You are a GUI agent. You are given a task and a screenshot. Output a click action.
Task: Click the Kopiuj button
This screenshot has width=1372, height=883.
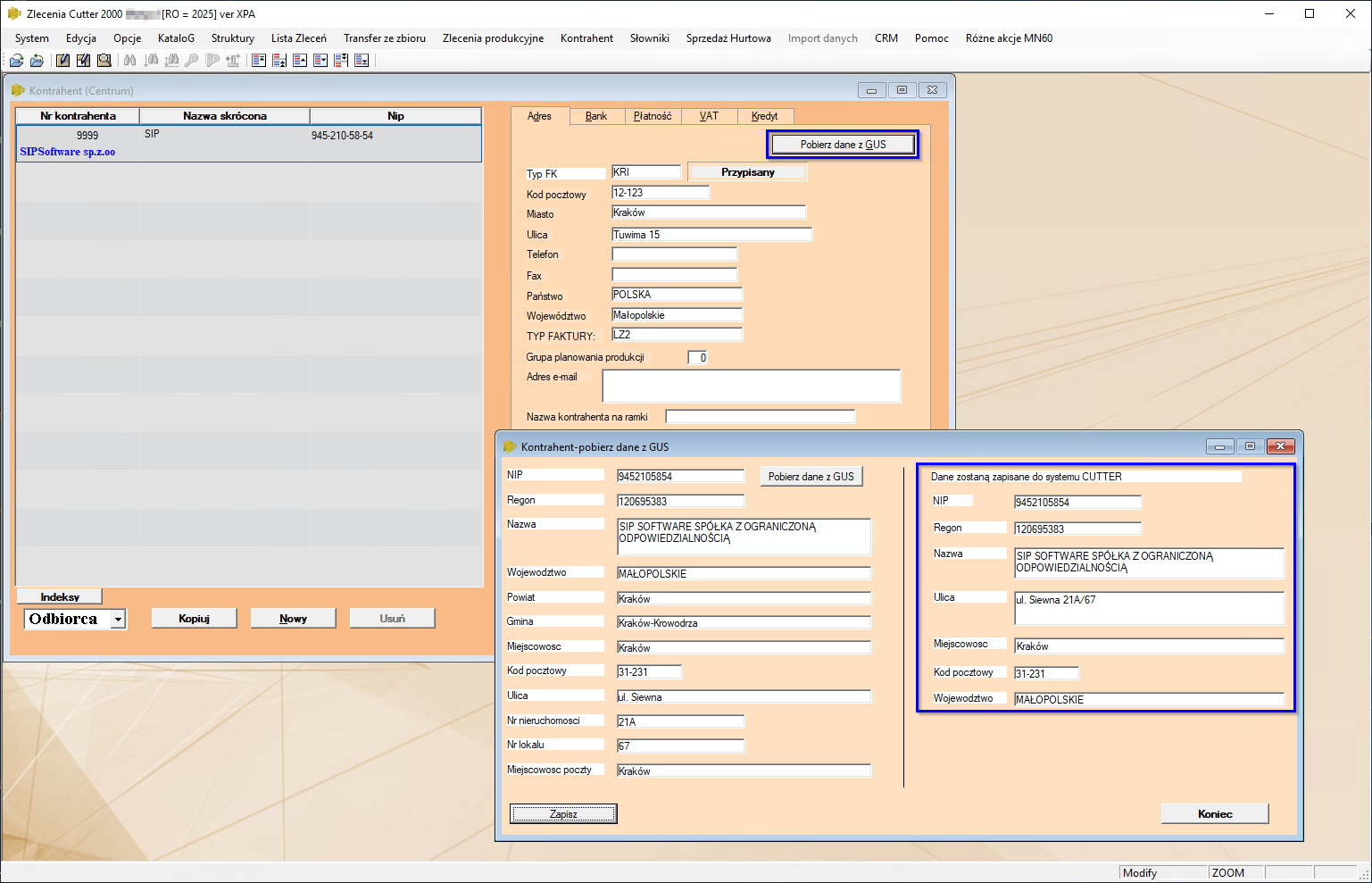click(x=194, y=619)
